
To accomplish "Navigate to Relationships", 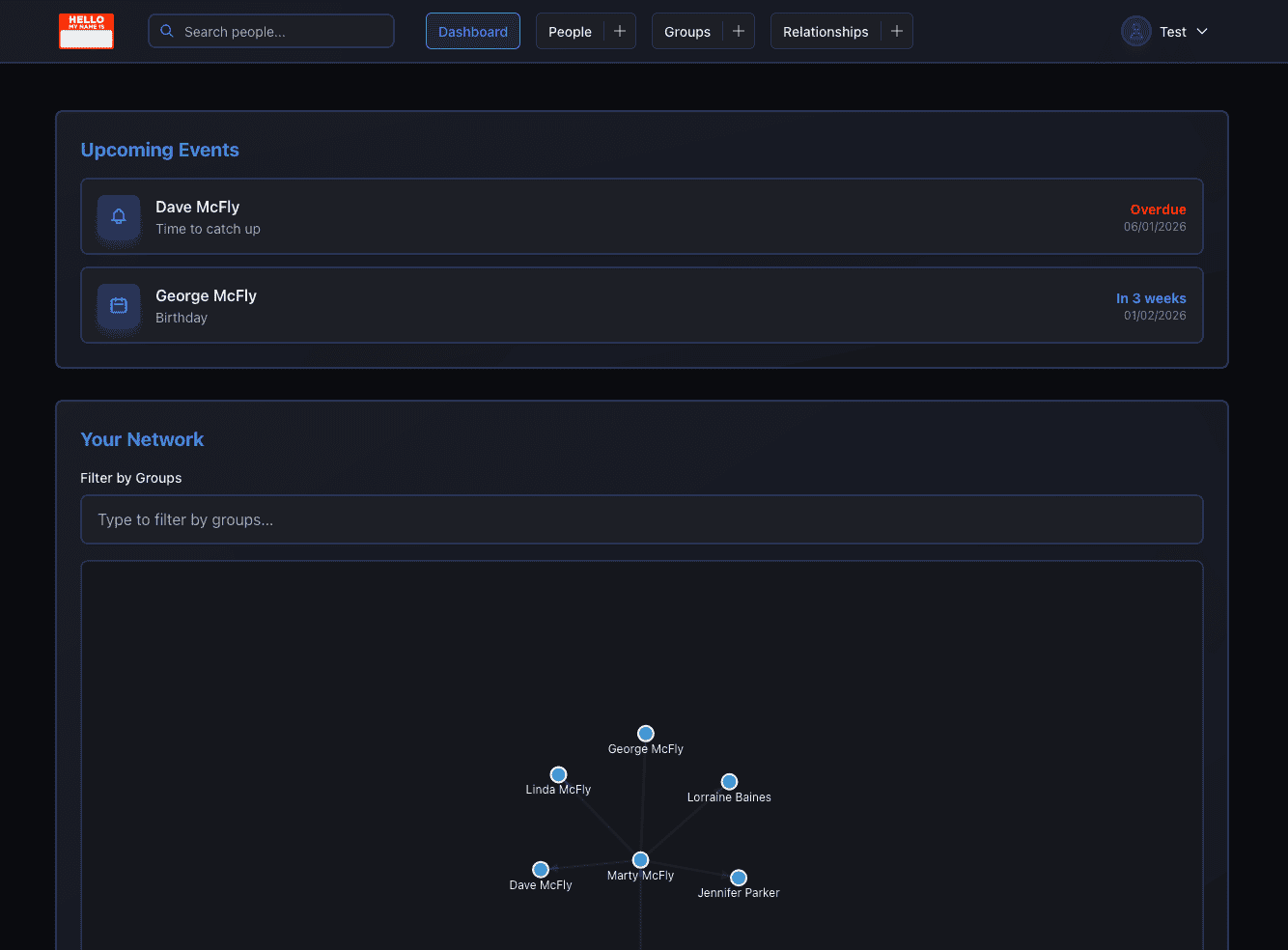I will [826, 31].
